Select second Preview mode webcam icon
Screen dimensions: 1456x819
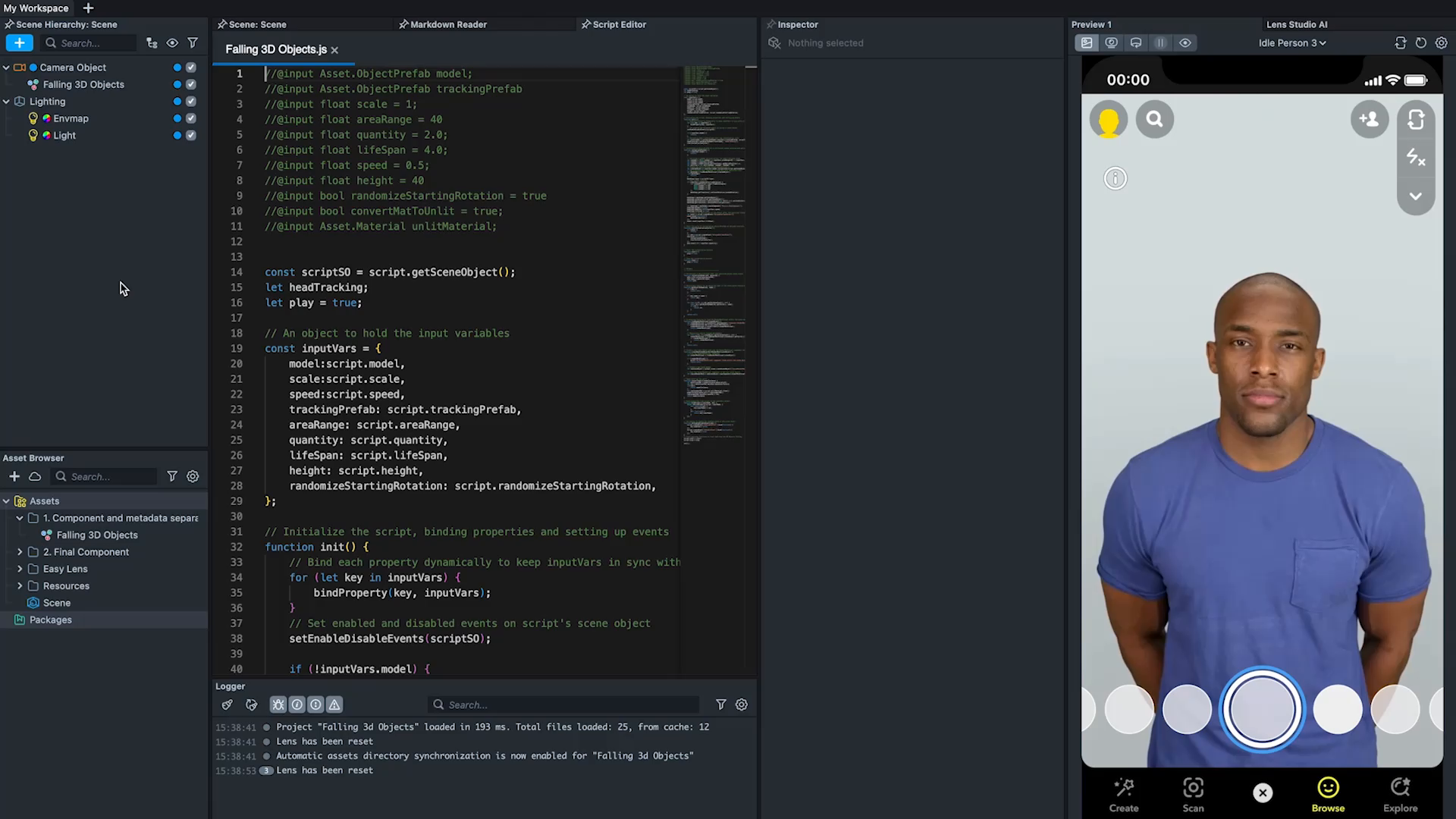click(x=1112, y=43)
